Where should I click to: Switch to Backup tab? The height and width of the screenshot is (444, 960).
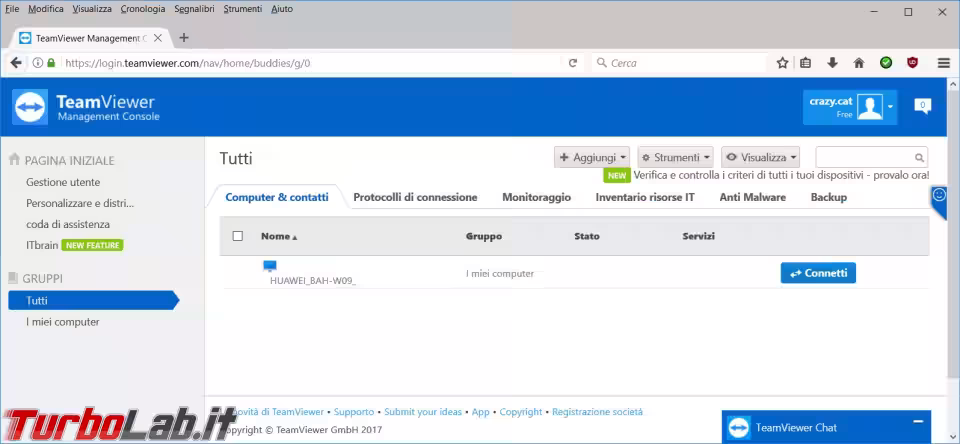click(x=828, y=197)
